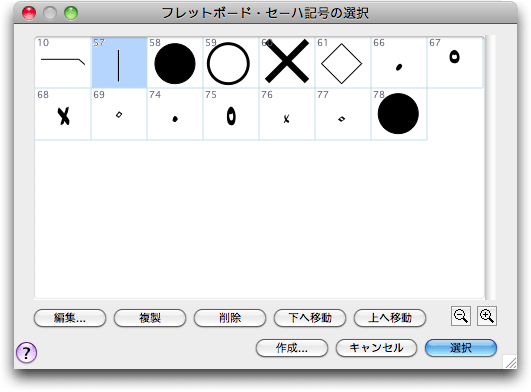Click the 作成... create button
531x392 pixels.
(x=292, y=348)
